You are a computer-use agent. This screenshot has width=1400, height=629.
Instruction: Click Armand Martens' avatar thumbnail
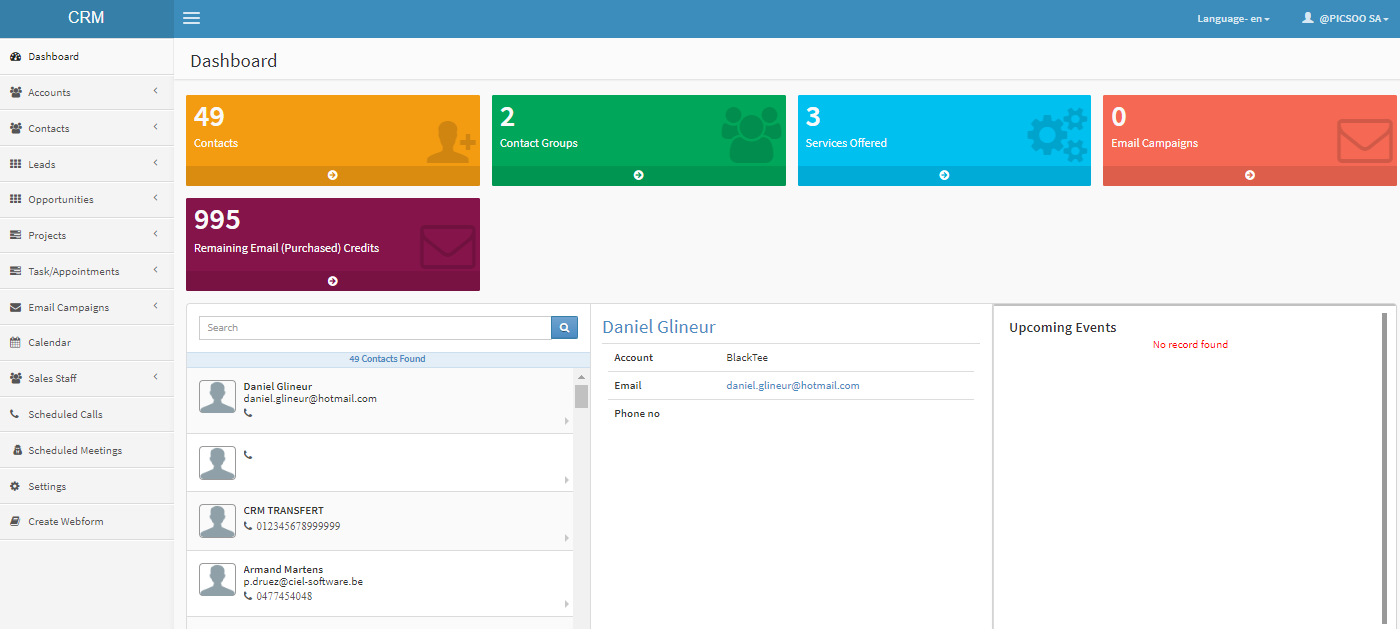218,580
